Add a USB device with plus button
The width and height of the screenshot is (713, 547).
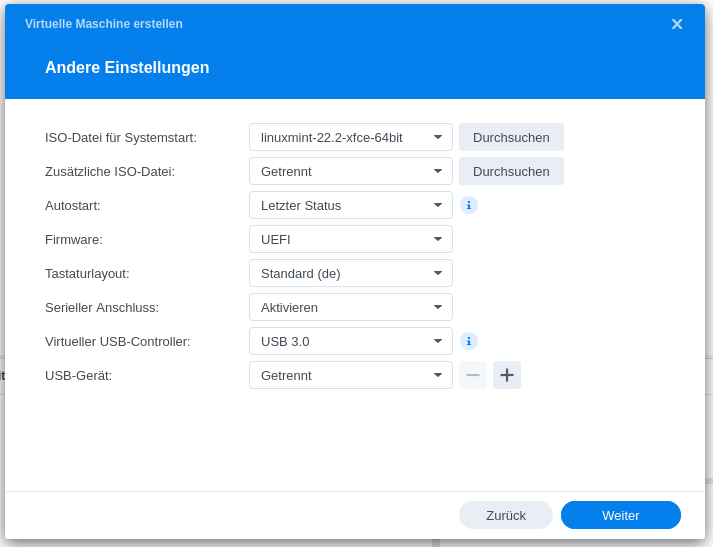click(507, 375)
